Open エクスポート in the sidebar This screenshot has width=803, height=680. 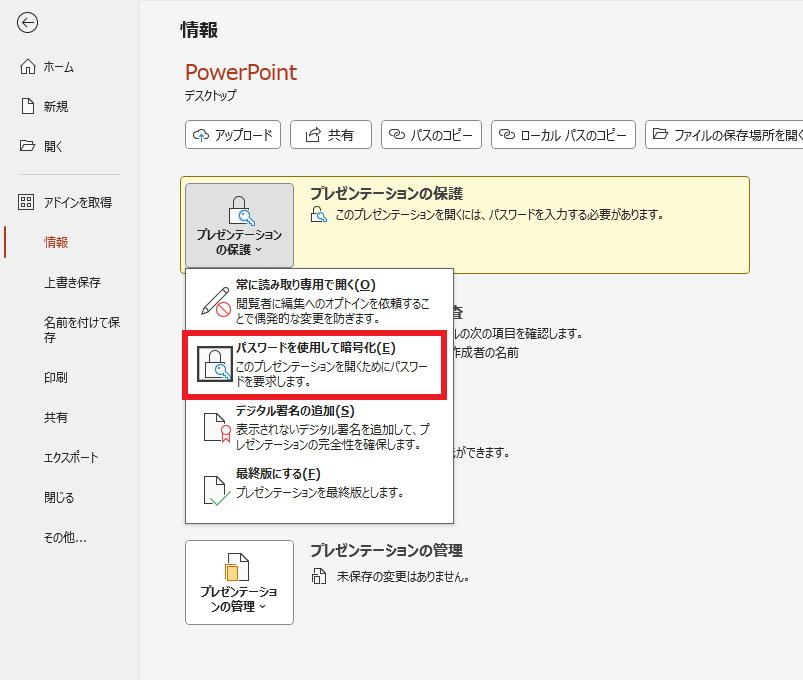[x=69, y=457]
